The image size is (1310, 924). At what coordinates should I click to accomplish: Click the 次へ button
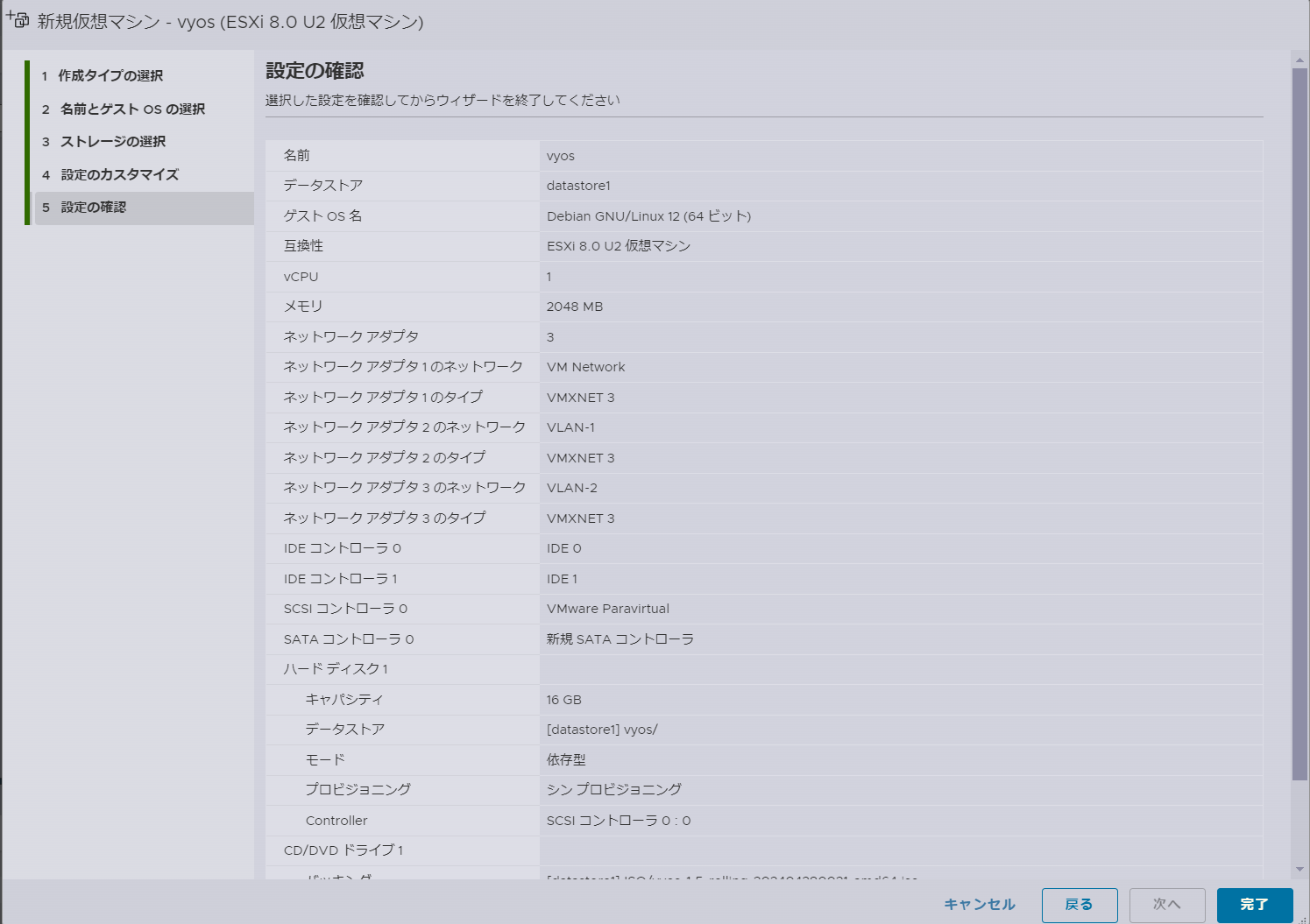tap(1167, 905)
